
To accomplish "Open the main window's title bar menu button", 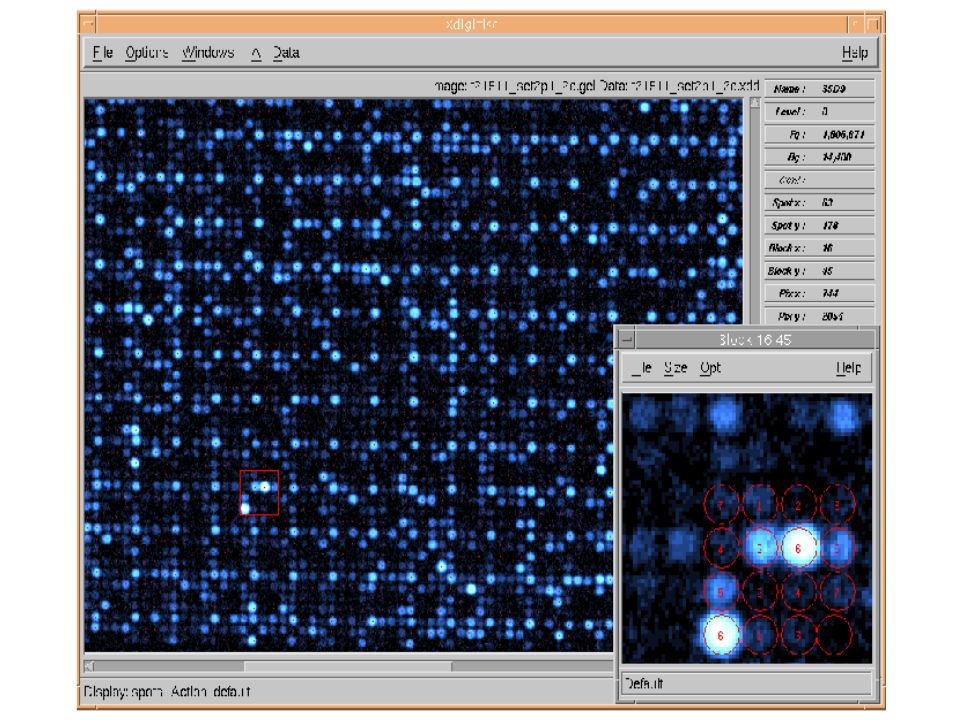I will (x=88, y=24).
